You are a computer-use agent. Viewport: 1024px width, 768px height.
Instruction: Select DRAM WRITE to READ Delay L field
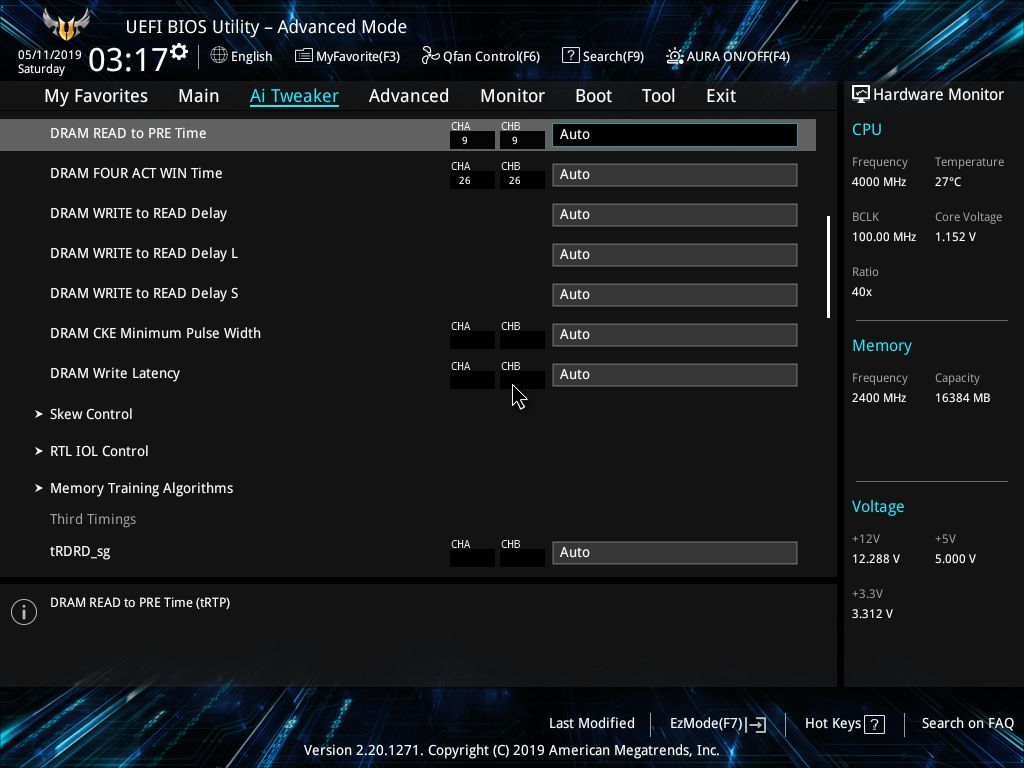coord(675,255)
